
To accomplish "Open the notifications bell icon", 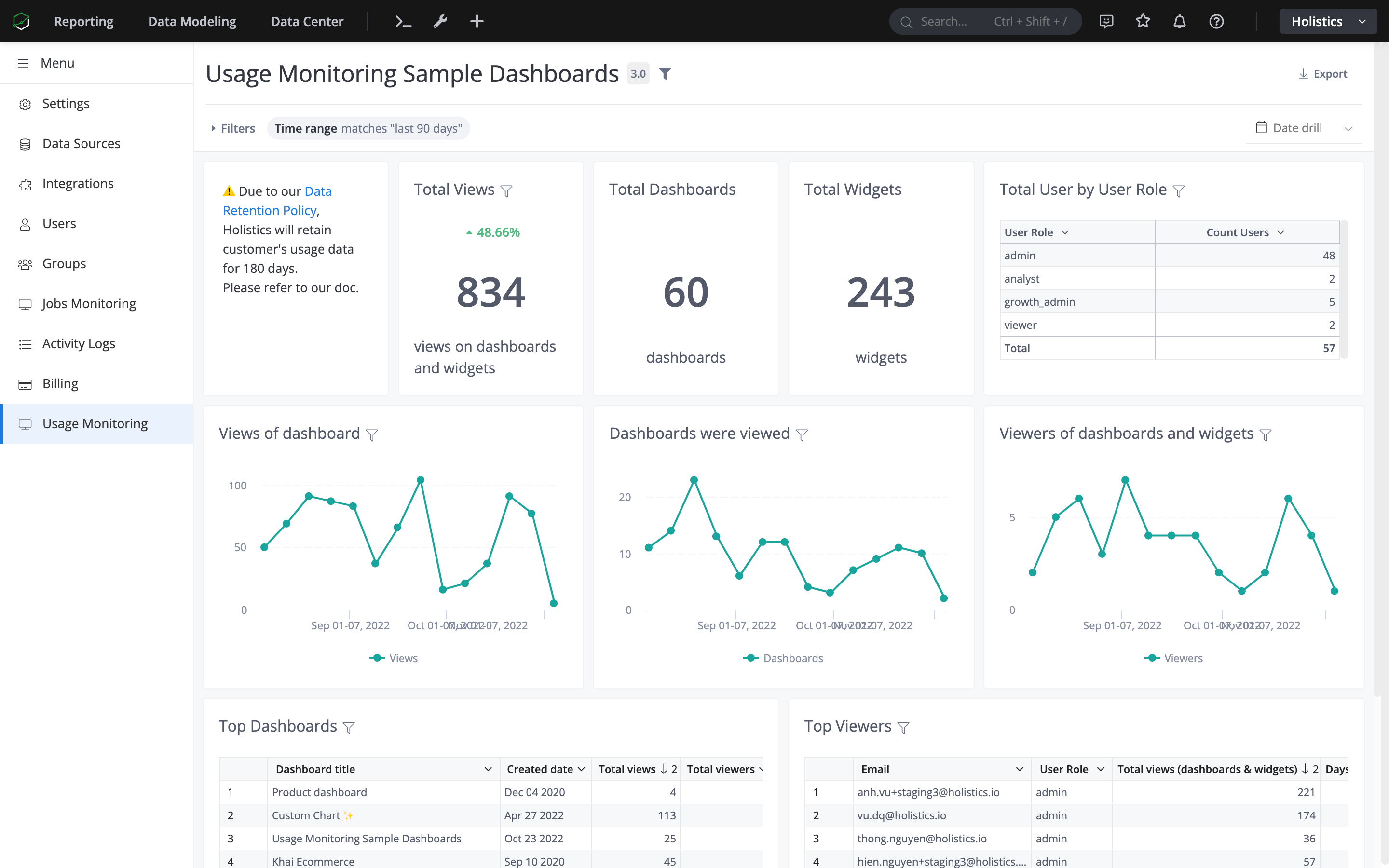I will coord(1180,21).
